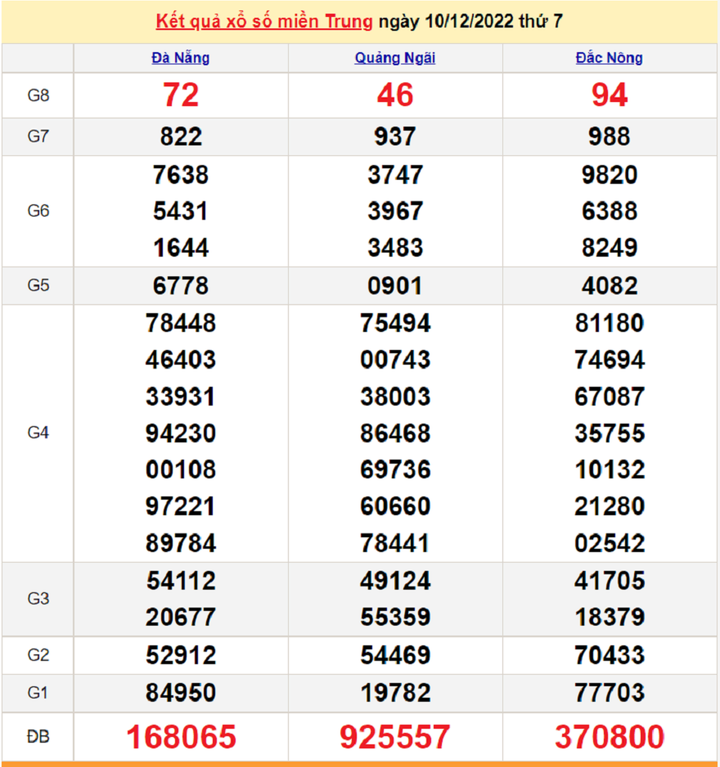Select the G1 number 84950
The image size is (720, 767).
[181, 693]
